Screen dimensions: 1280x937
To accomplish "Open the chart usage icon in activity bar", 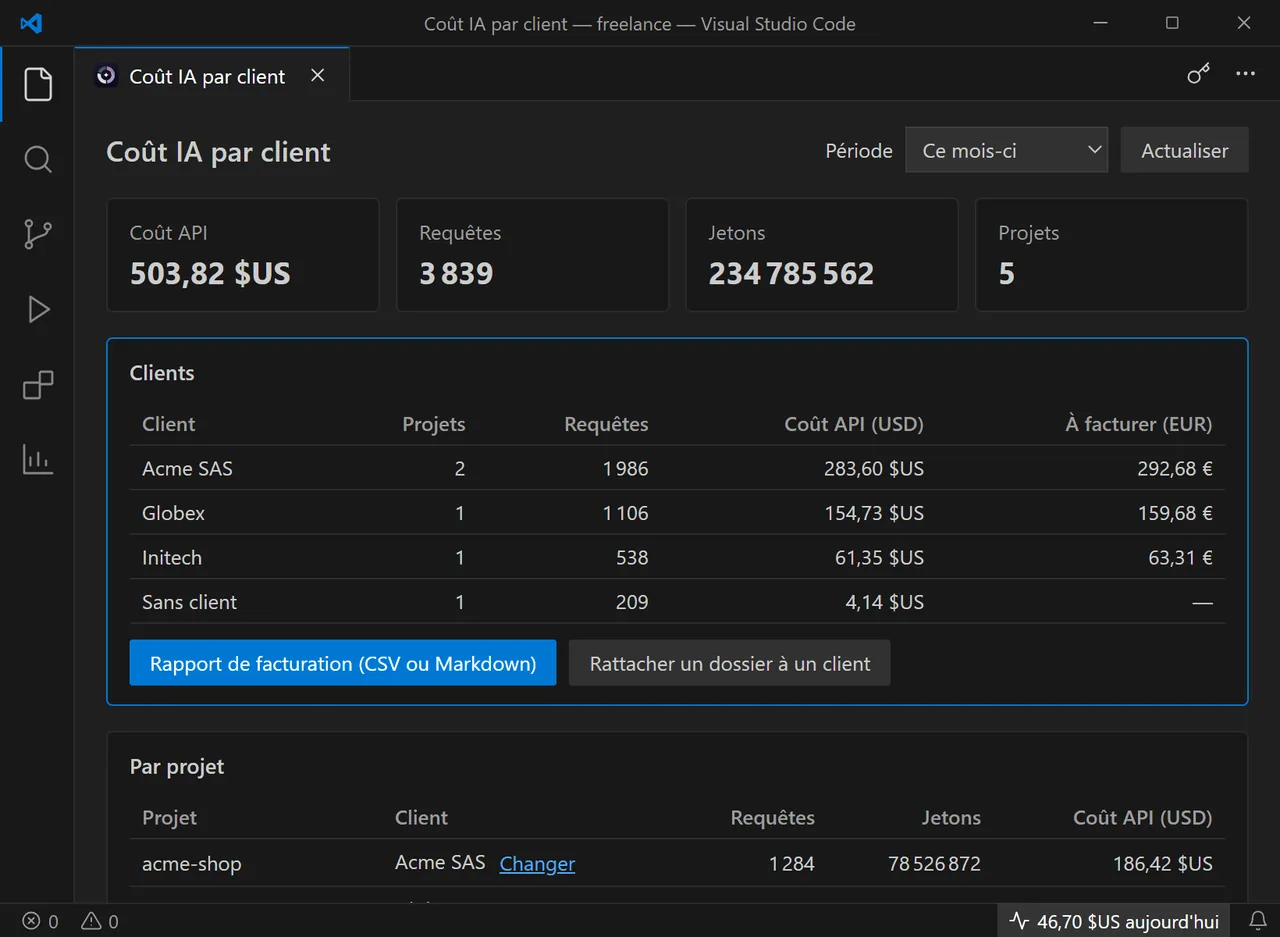I will (x=37, y=459).
